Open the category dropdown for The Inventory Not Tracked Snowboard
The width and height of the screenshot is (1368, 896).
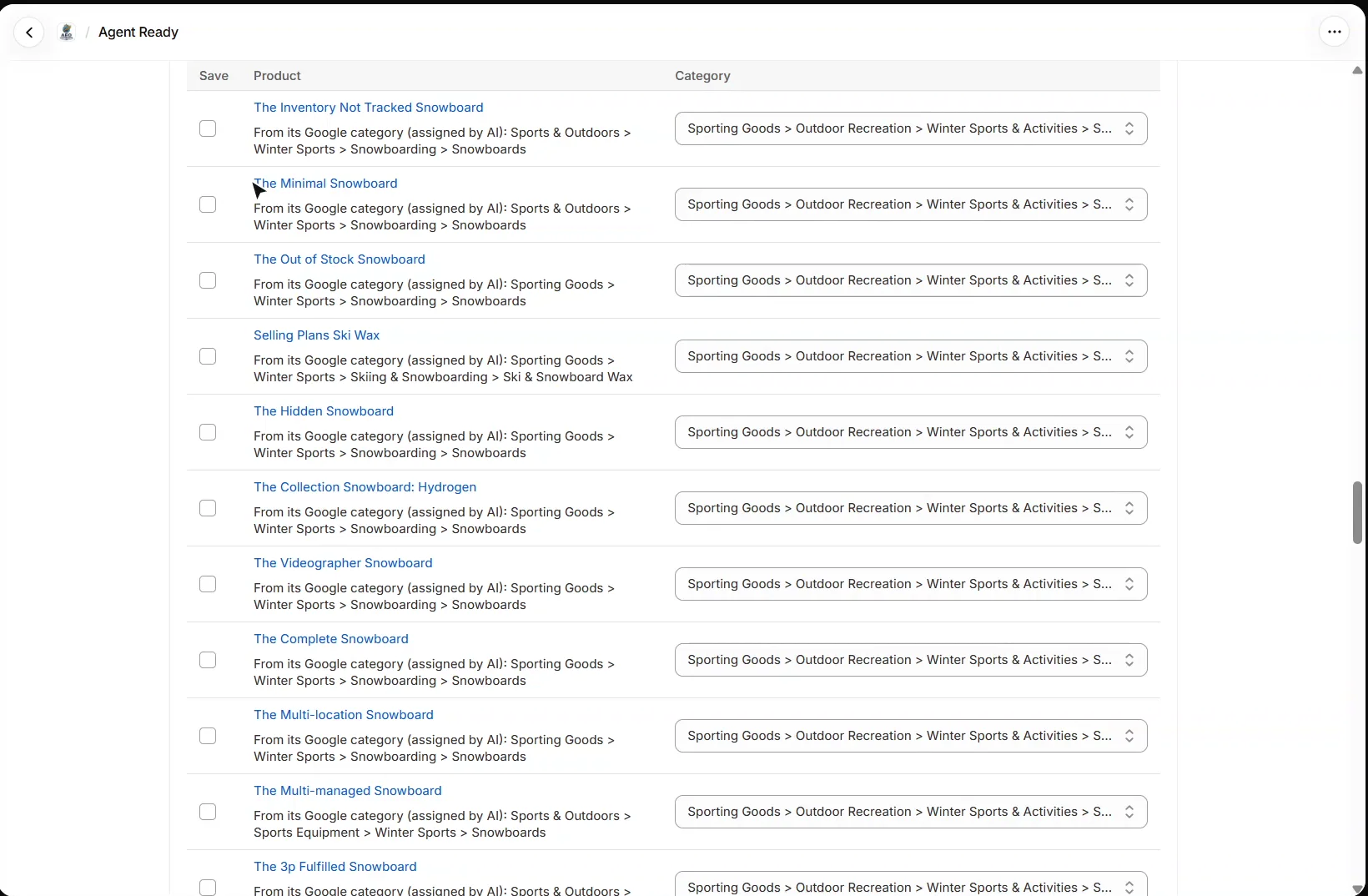(911, 128)
